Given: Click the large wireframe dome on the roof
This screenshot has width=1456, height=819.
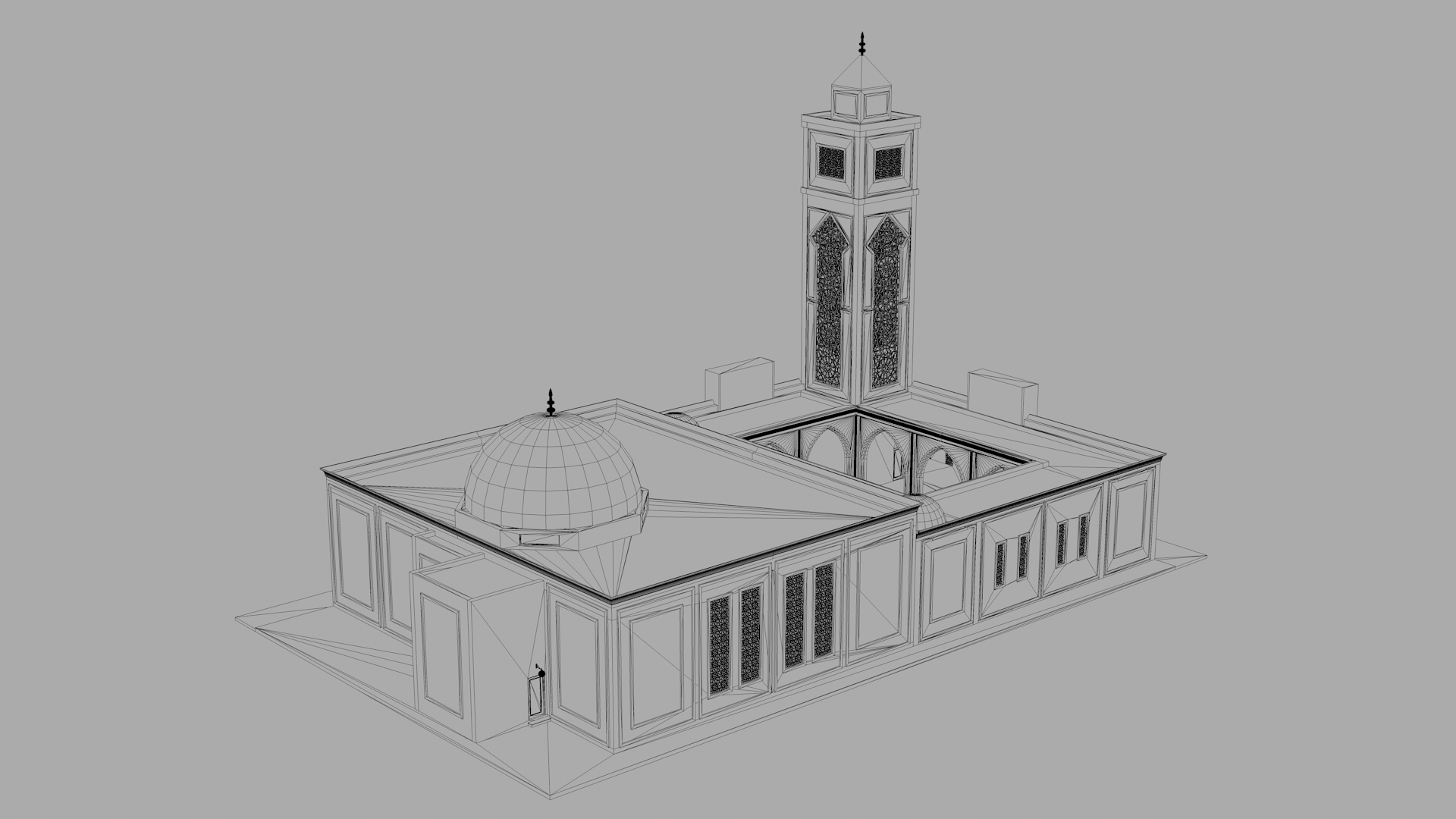Looking at the screenshot, I should coord(554,470).
